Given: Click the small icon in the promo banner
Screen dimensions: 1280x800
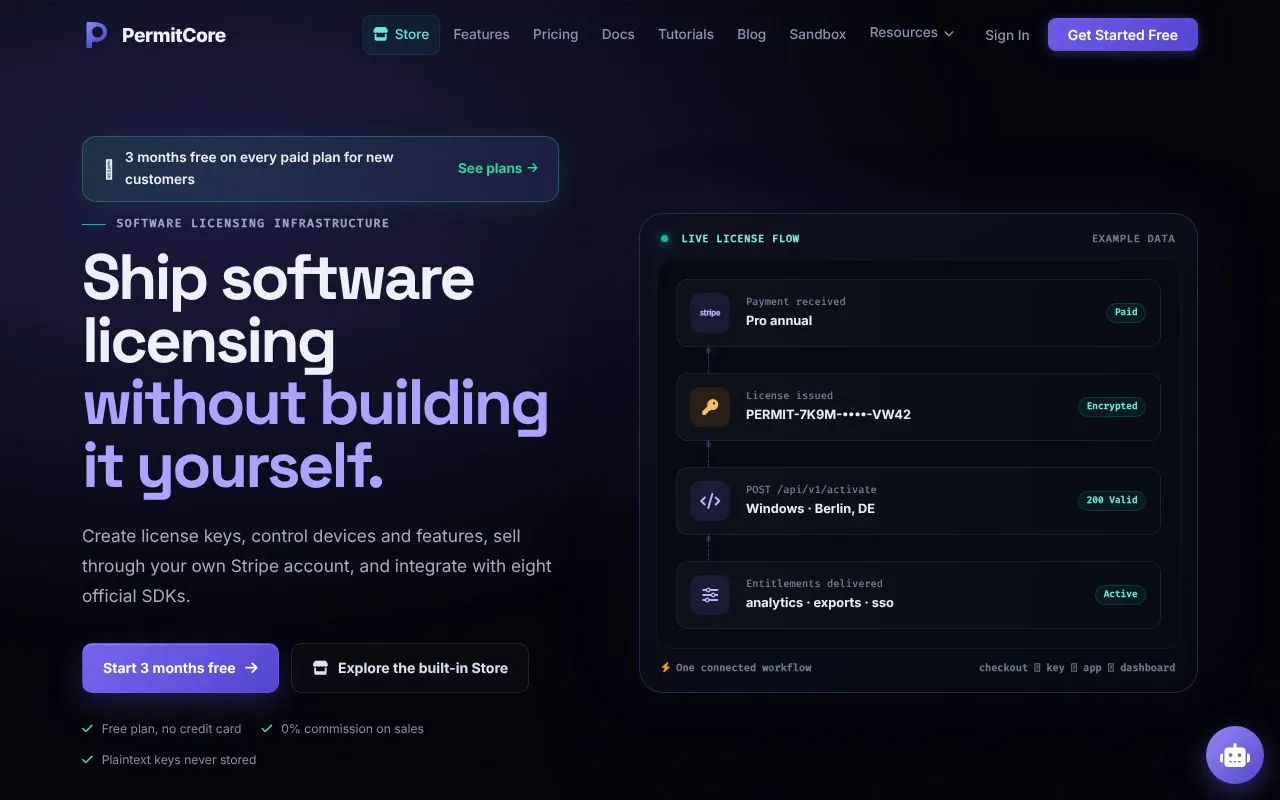Looking at the screenshot, I should click(x=108, y=169).
